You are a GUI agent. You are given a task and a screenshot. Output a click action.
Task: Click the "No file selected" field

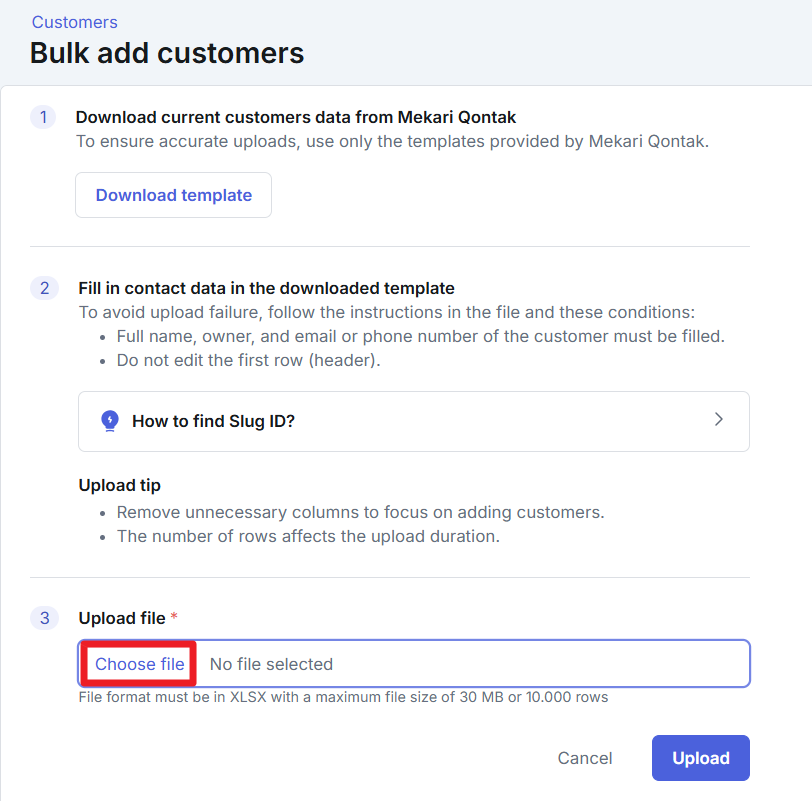point(271,664)
